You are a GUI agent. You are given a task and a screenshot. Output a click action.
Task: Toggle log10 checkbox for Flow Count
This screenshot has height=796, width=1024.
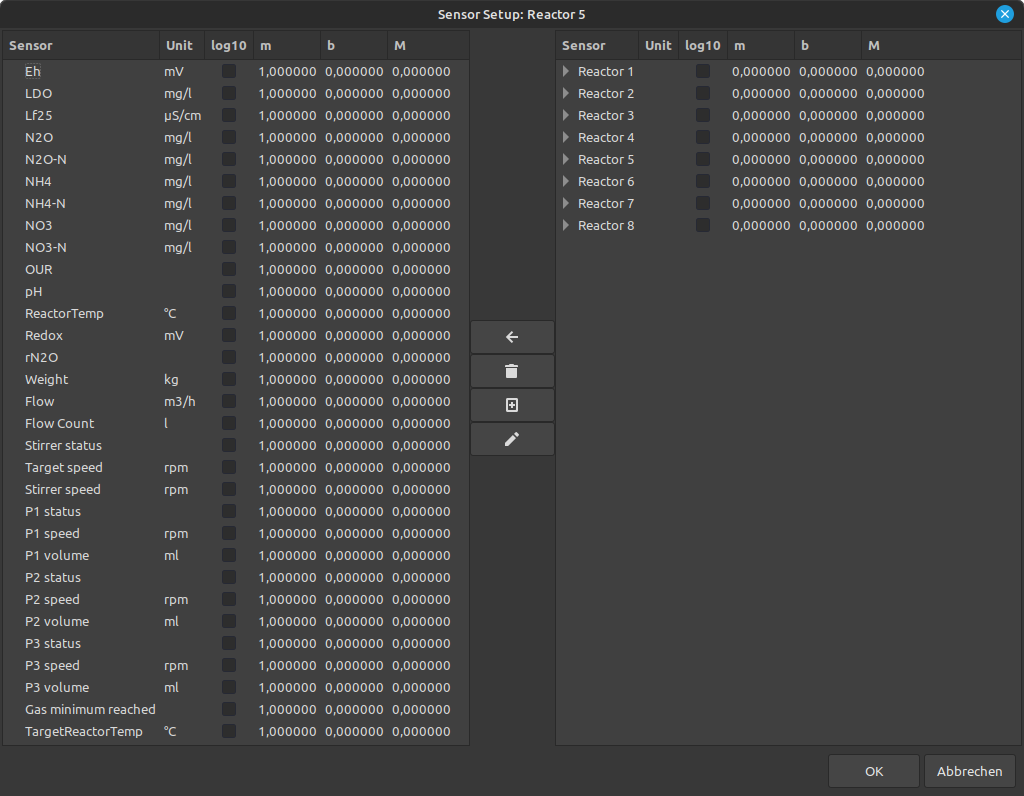click(x=229, y=424)
